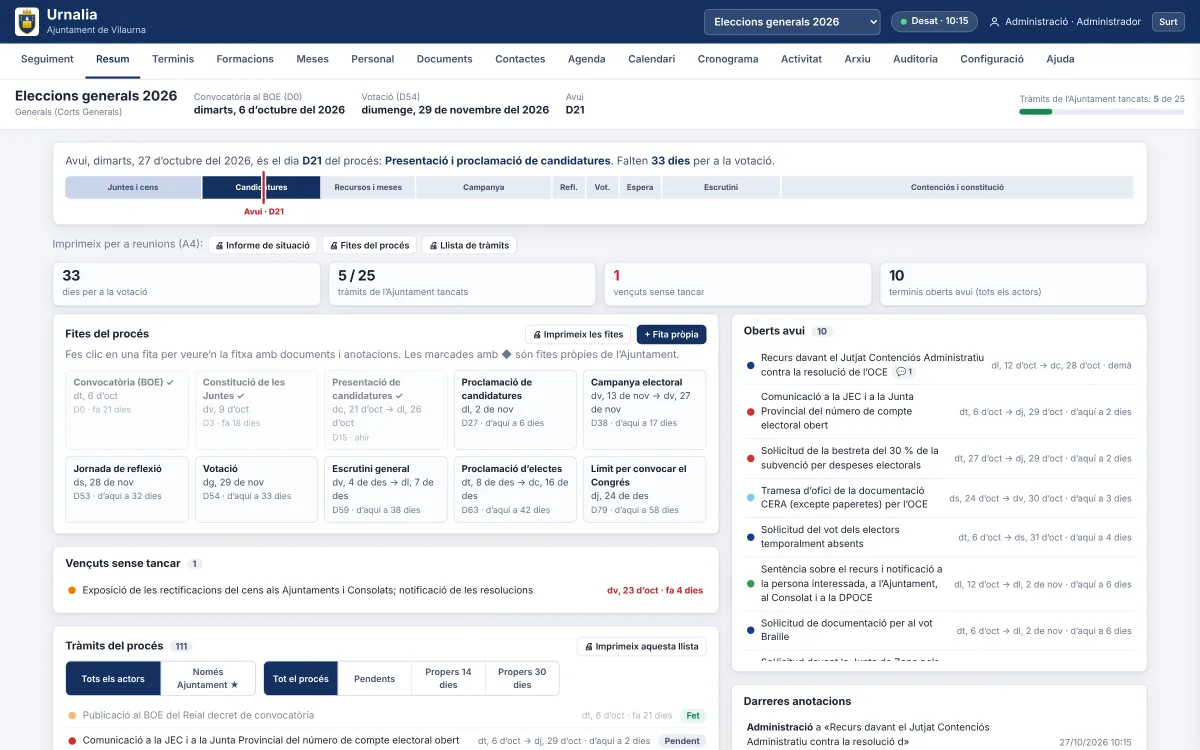This screenshot has height=750, width=1200.
Task: Click the Escrutini phase in the timeline
Action: click(x=721, y=187)
